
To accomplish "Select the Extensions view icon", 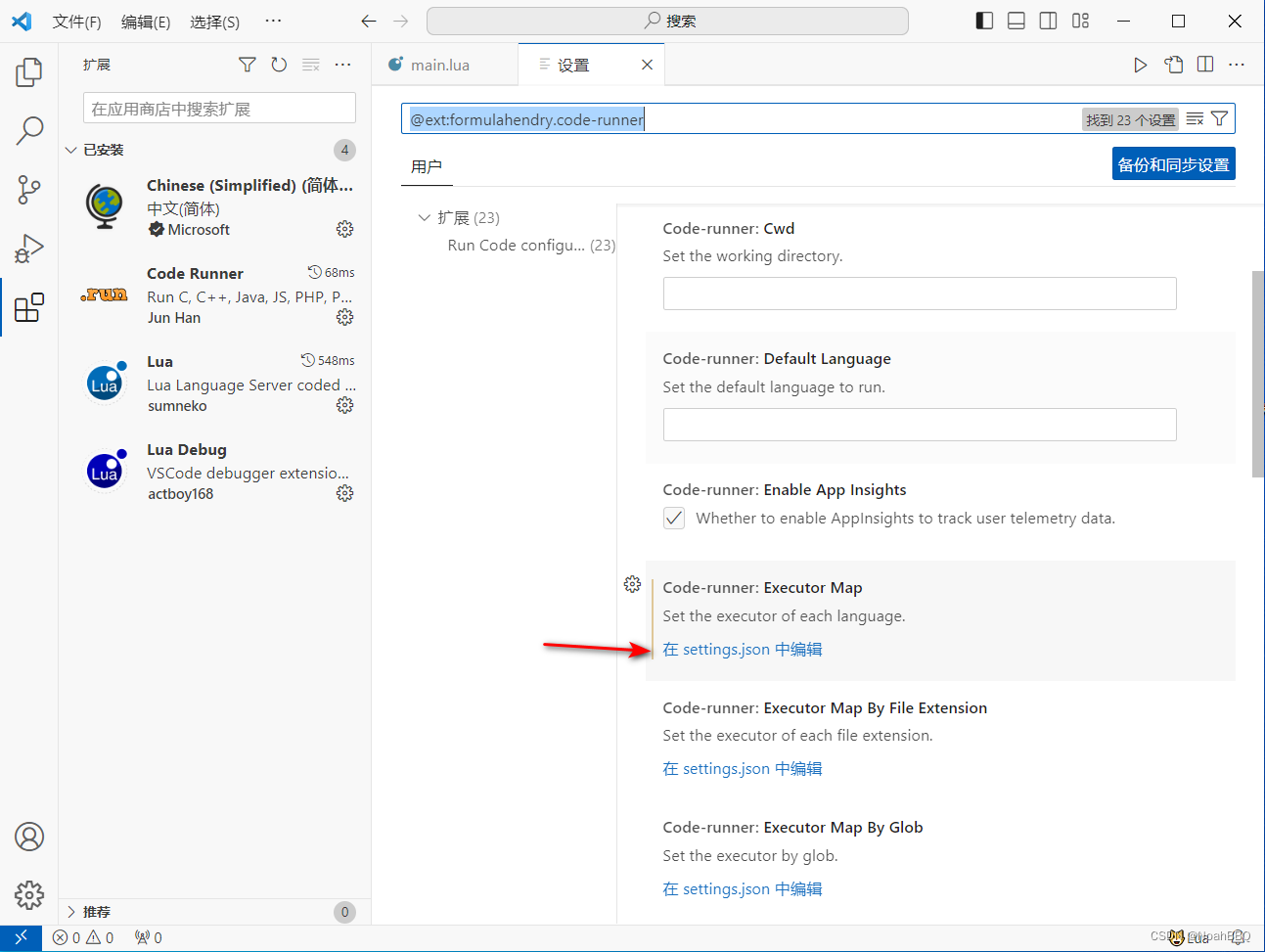I will (29, 307).
